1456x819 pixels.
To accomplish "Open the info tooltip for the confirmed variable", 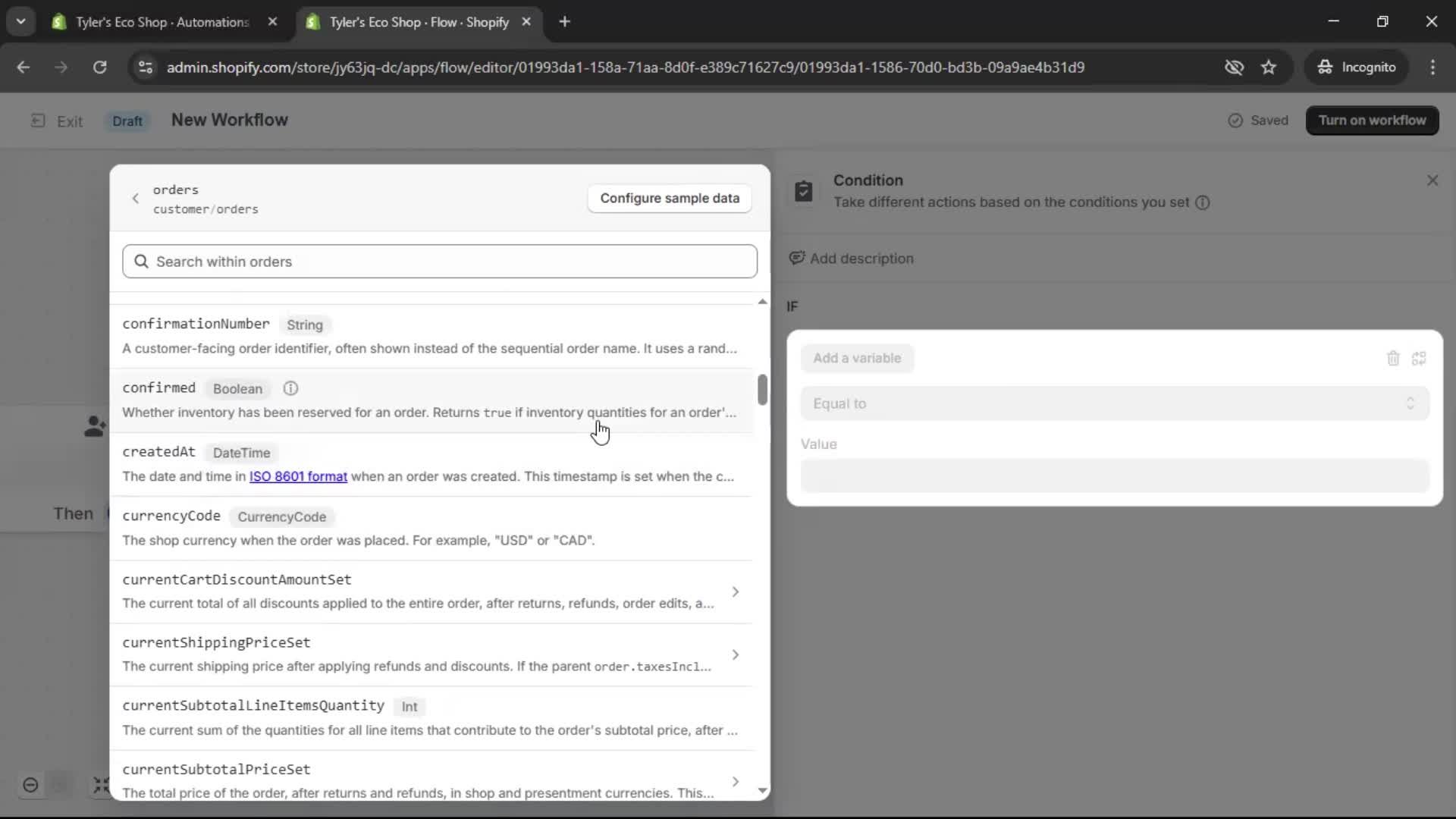I will [290, 388].
